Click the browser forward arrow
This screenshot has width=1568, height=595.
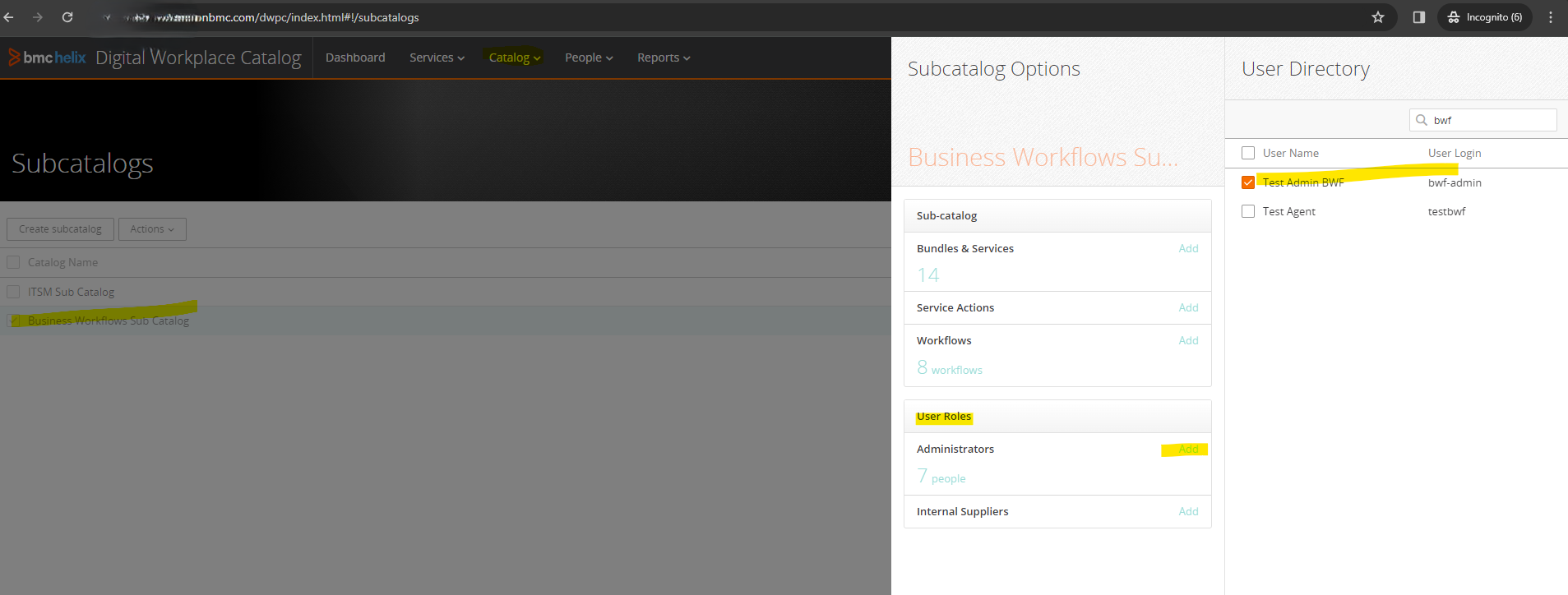point(38,17)
